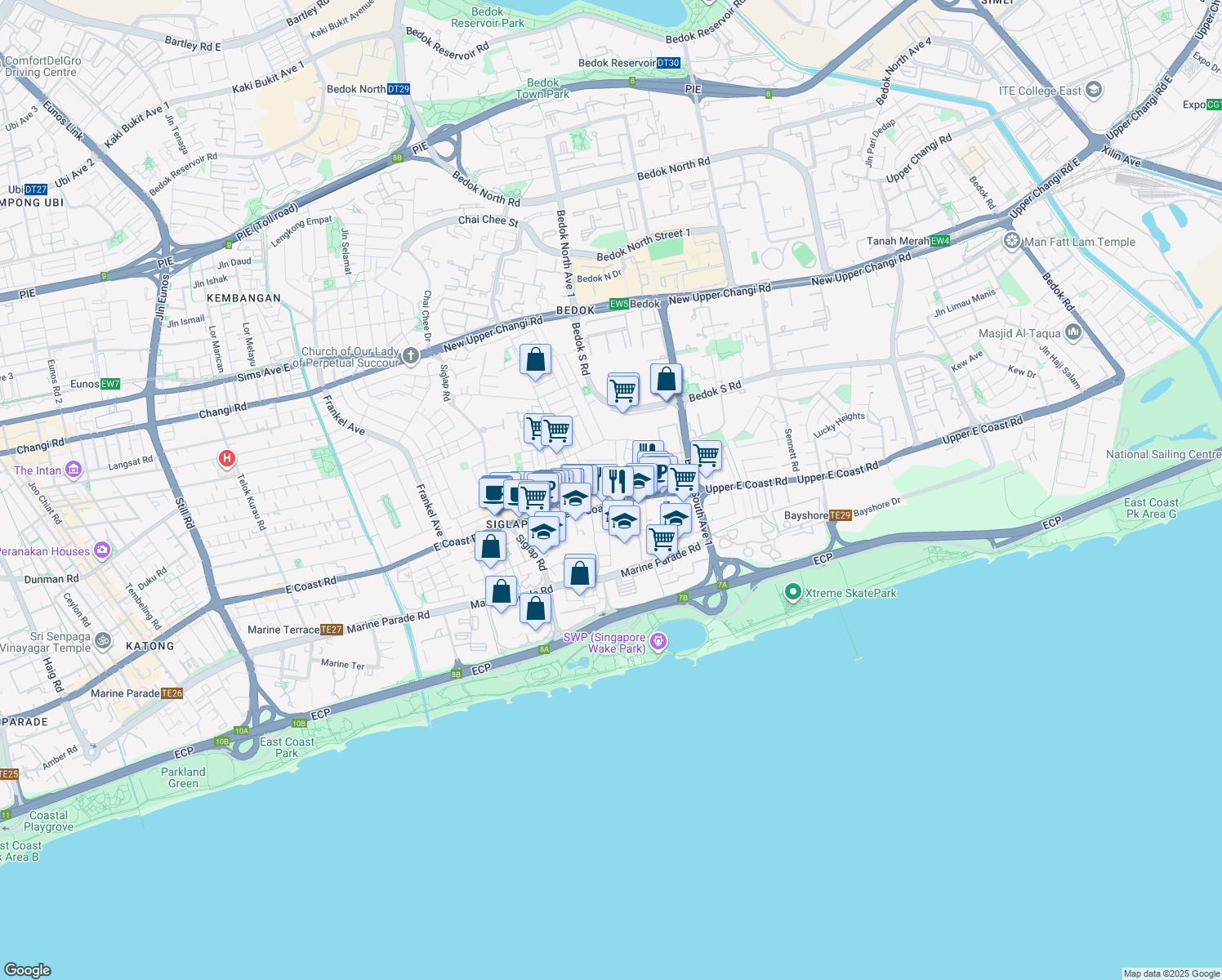Select a graduation cap school pin near Siglap Rd
The height and width of the screenshot is (980, 1222).
(543, 529)
